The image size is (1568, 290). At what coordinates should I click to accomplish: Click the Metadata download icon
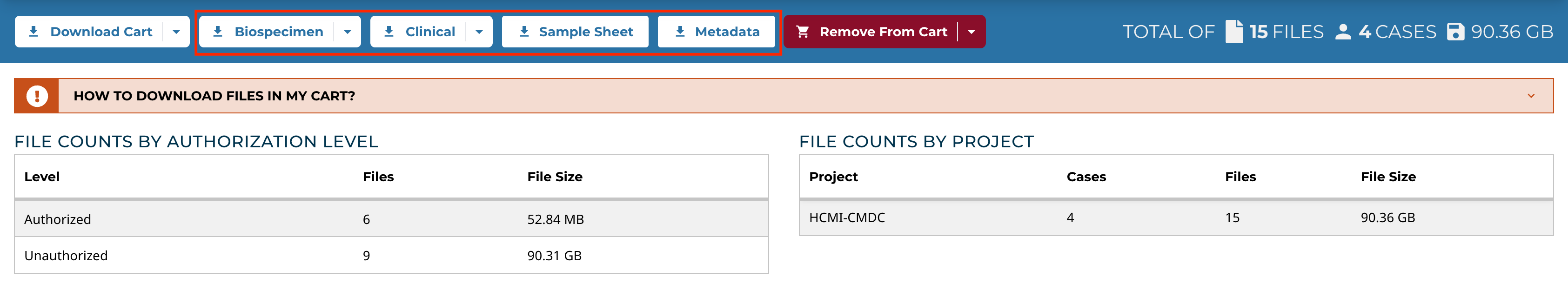[681, 32]
